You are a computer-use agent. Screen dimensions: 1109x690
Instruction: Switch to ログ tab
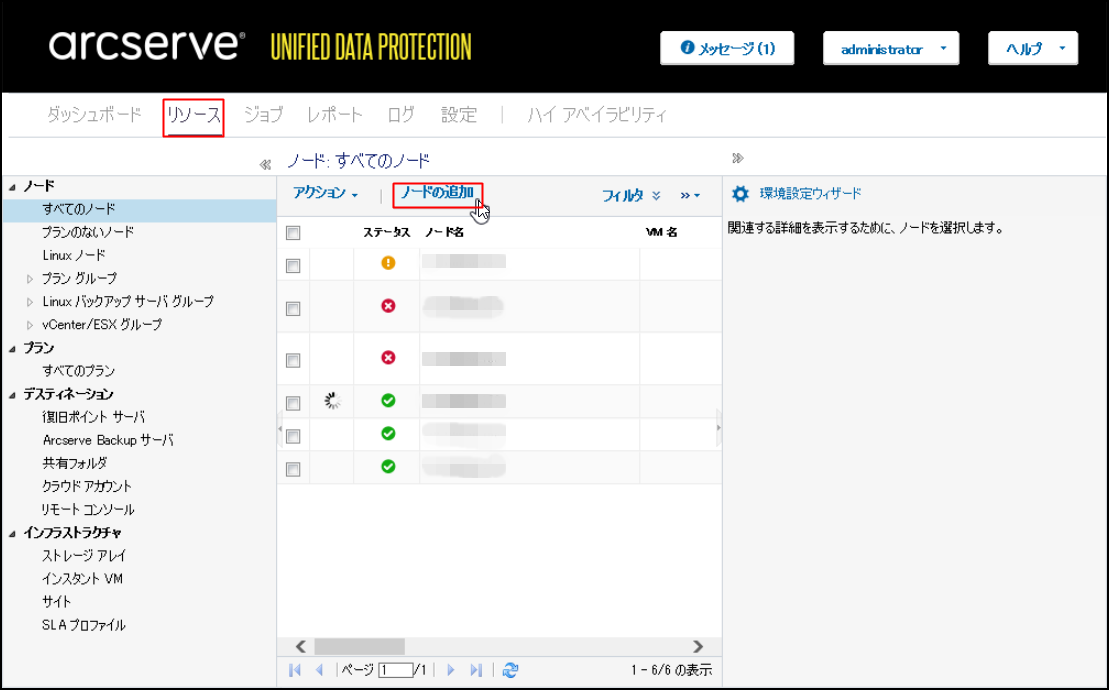(401, 115)
